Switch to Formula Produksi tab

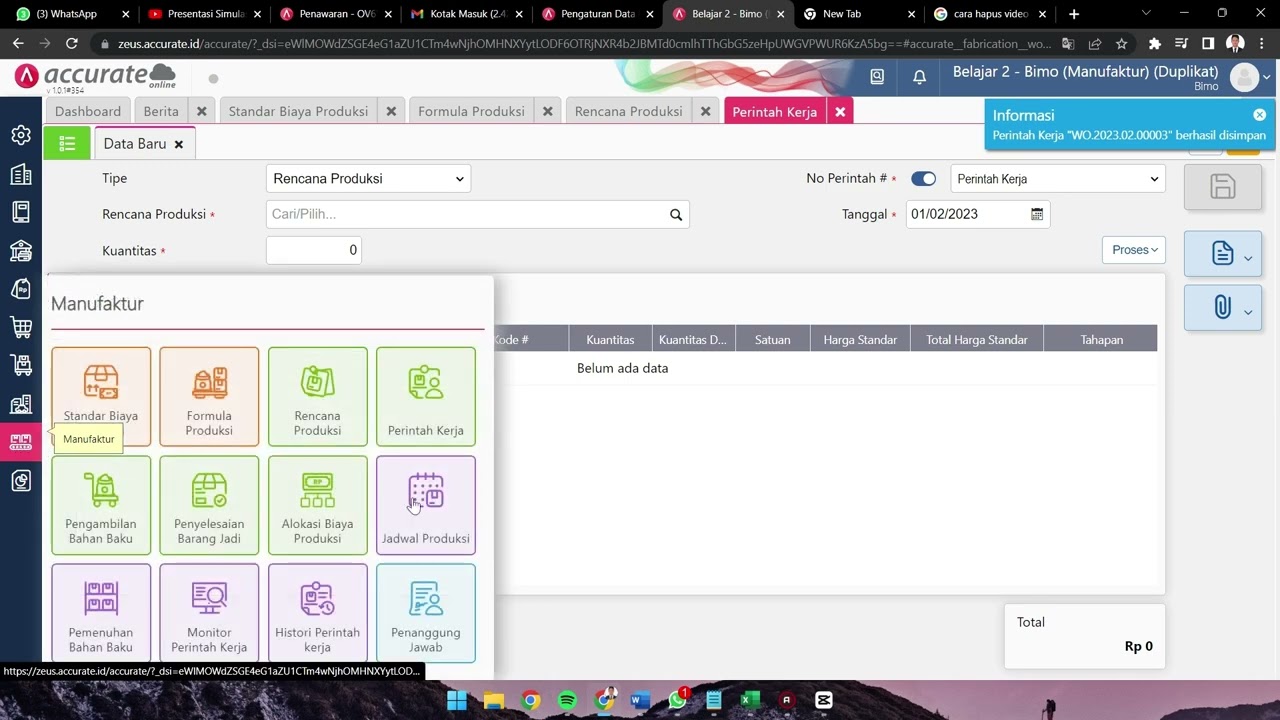[471, 111]
